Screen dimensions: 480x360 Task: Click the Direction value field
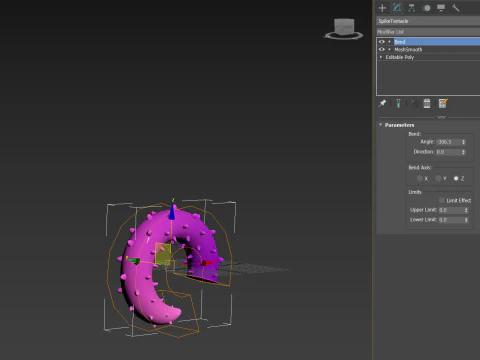coord(448,152)
